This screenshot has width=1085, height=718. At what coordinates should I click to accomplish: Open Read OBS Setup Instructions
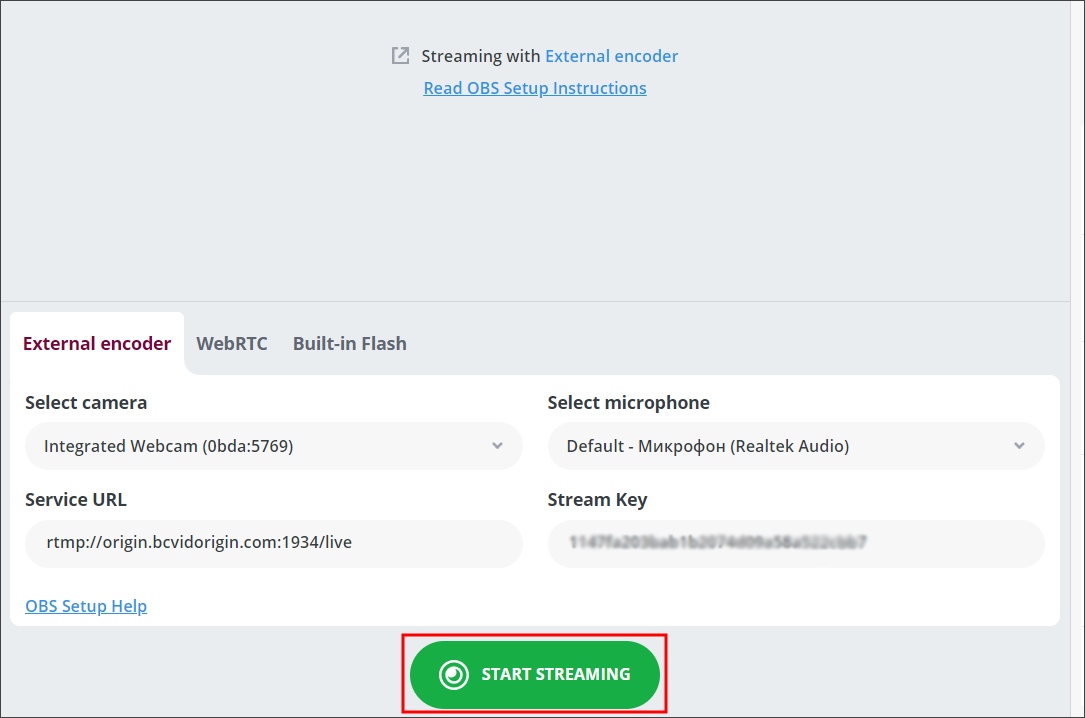[535, 88]
